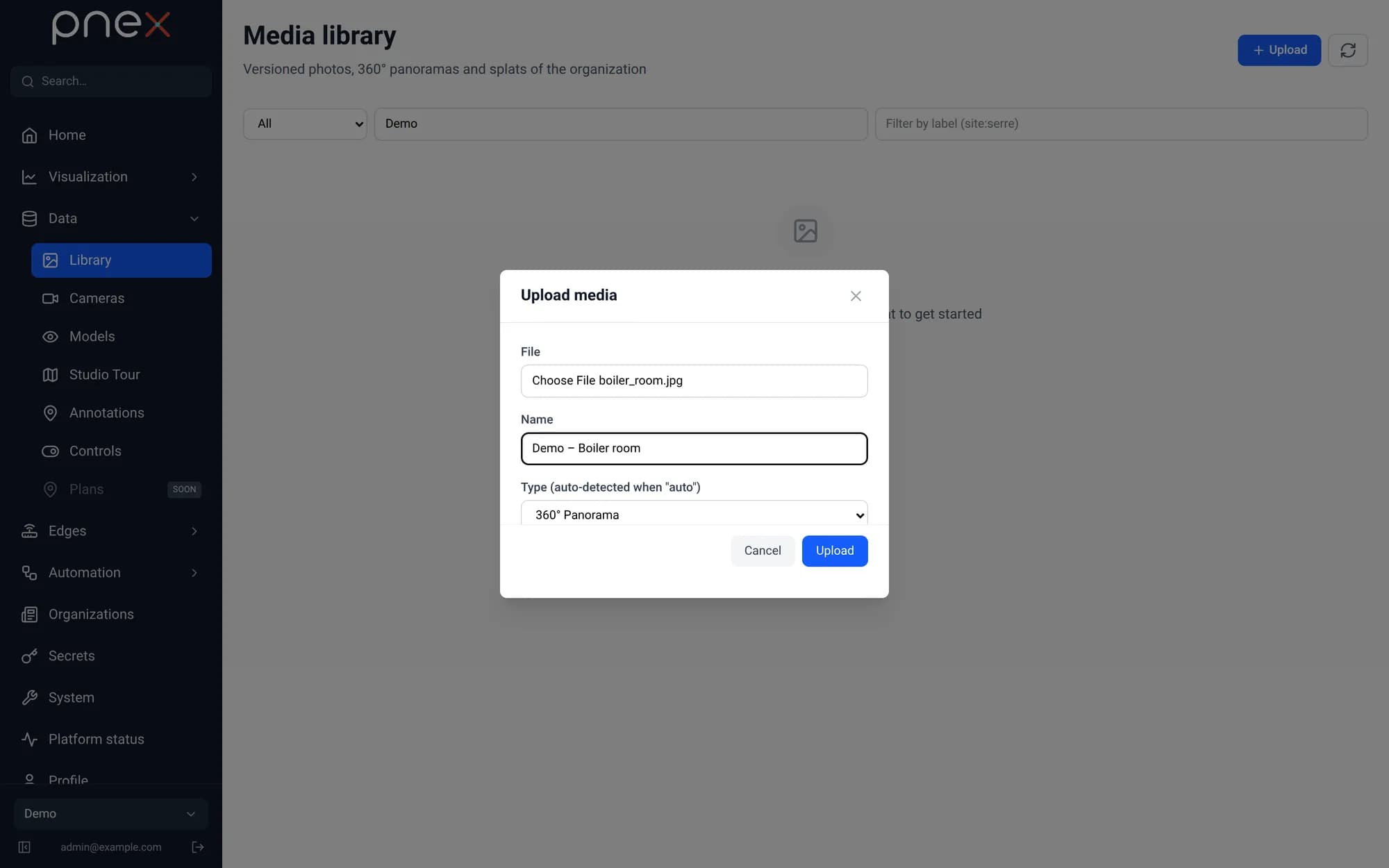Open the Type 360° Panorama dropdown
1389x868 pixels.
(694, 514)
